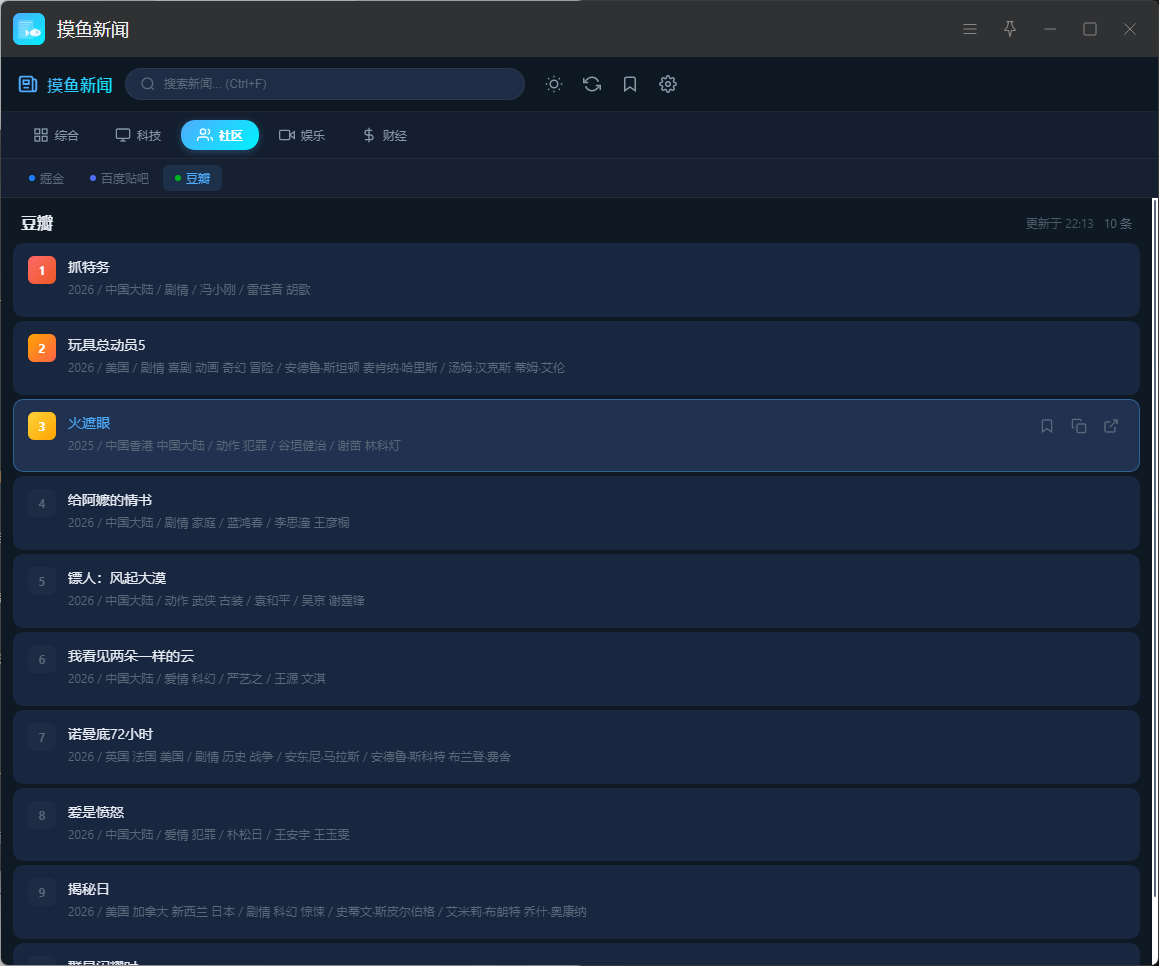
Task: Toggle light theme with sun icon
Action: pos(554,84)
